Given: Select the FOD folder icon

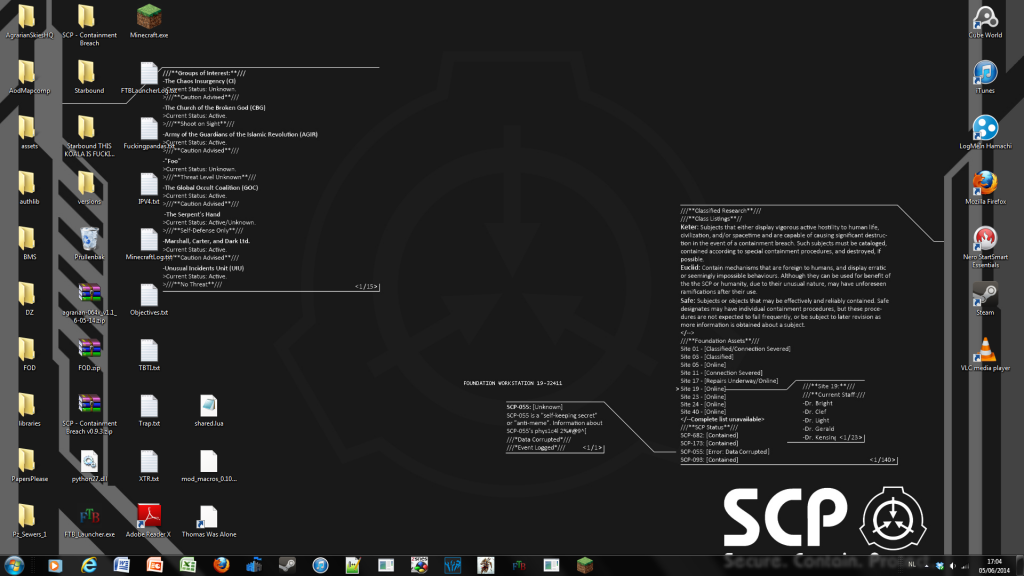Looking at the screenshot, I should pyautogui.click(x=29, y=351).
